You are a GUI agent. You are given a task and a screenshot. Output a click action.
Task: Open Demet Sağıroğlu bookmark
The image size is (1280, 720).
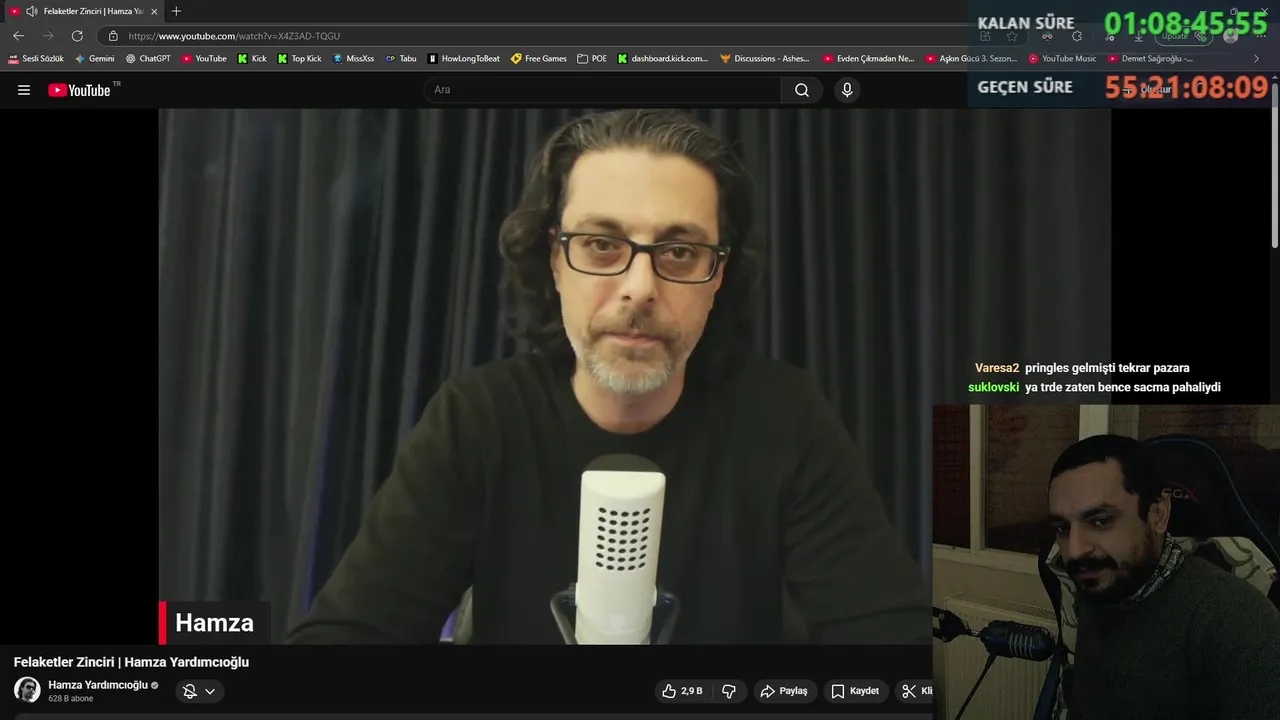coord(1150,59)
